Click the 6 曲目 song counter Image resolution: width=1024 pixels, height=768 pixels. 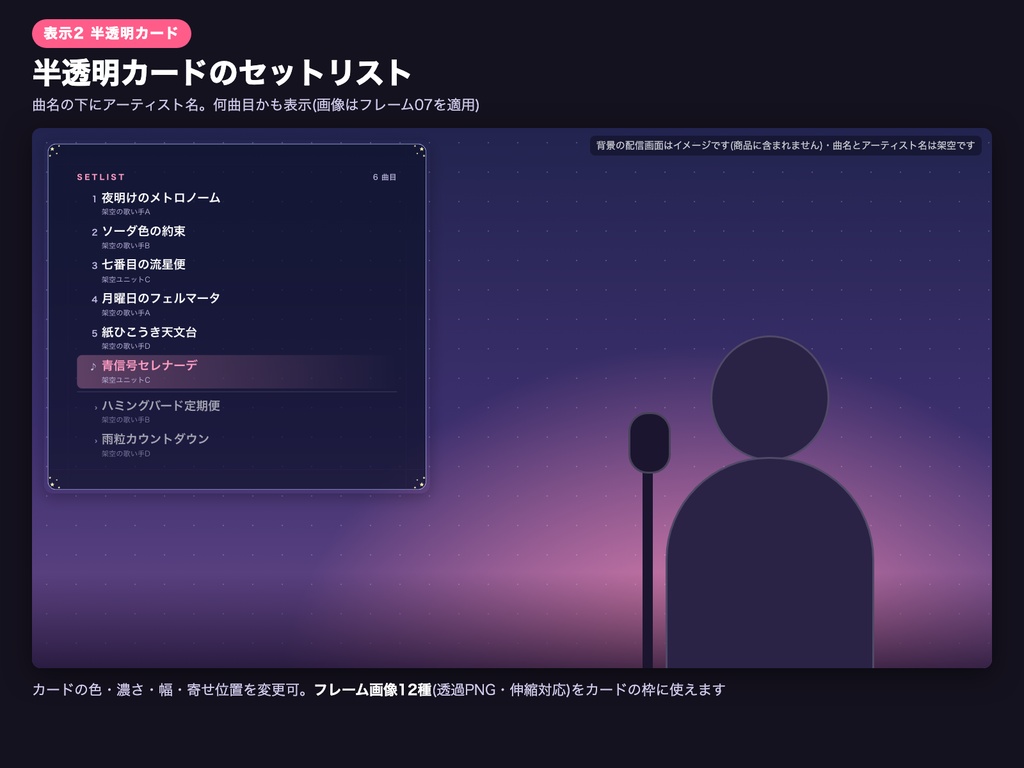(x=385, y=177)
